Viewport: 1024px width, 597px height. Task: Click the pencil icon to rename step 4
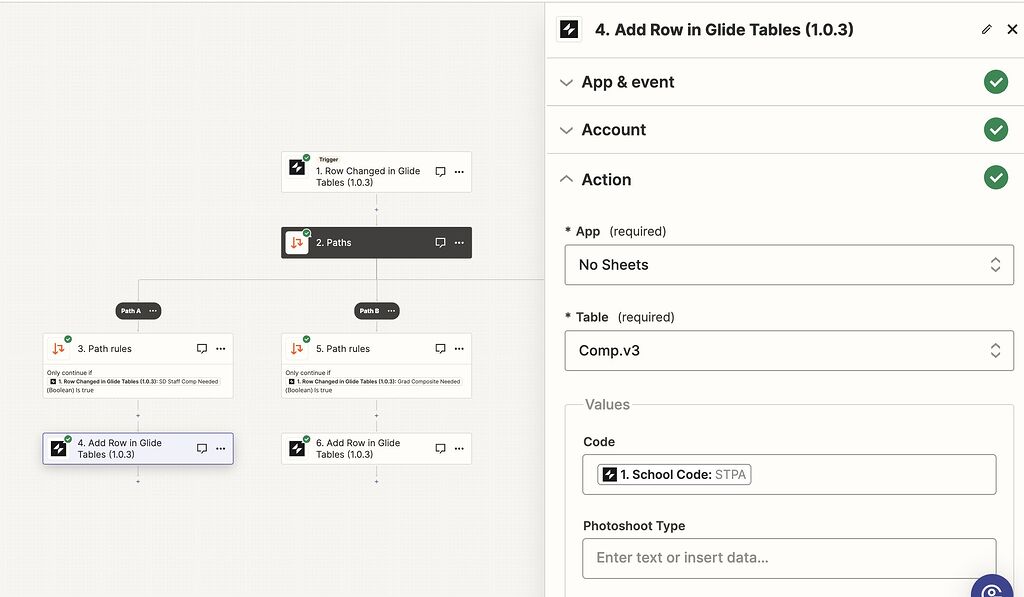point(986,29)
